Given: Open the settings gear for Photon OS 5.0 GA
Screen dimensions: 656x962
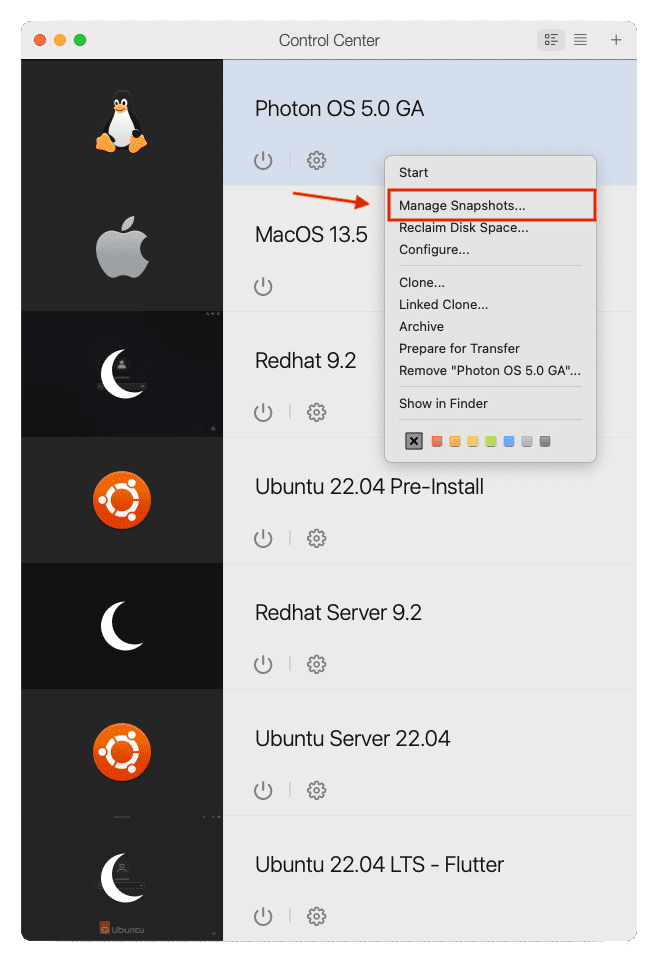Looking at the screenshot, I should pos(316,161).
